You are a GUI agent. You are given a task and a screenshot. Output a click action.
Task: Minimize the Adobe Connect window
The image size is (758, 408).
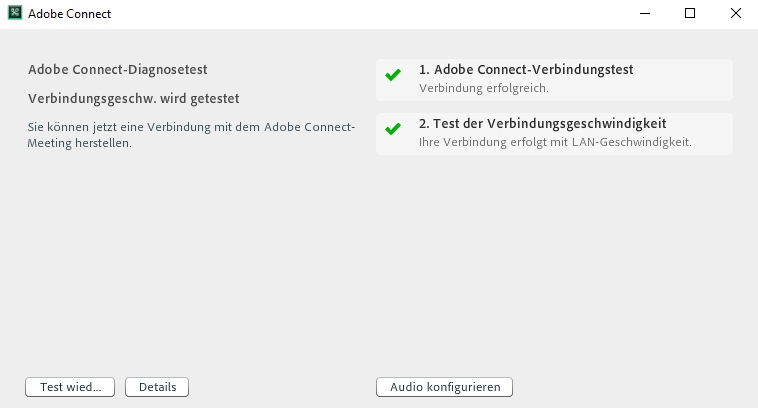pos(643,14)
